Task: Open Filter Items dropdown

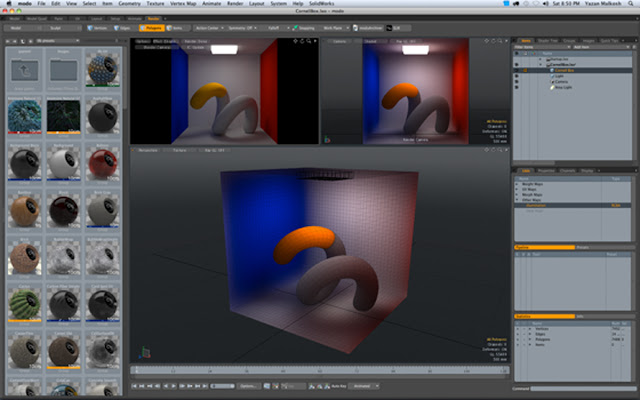Action: coord(542,47)
